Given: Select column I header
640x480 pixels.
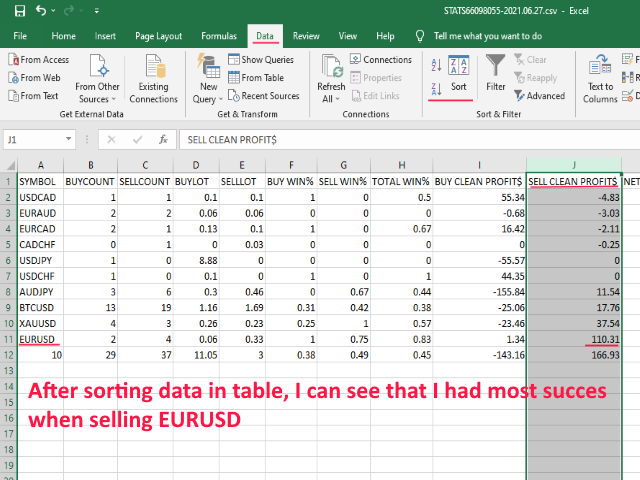Looking at the screenshot, I should [479, 165].
